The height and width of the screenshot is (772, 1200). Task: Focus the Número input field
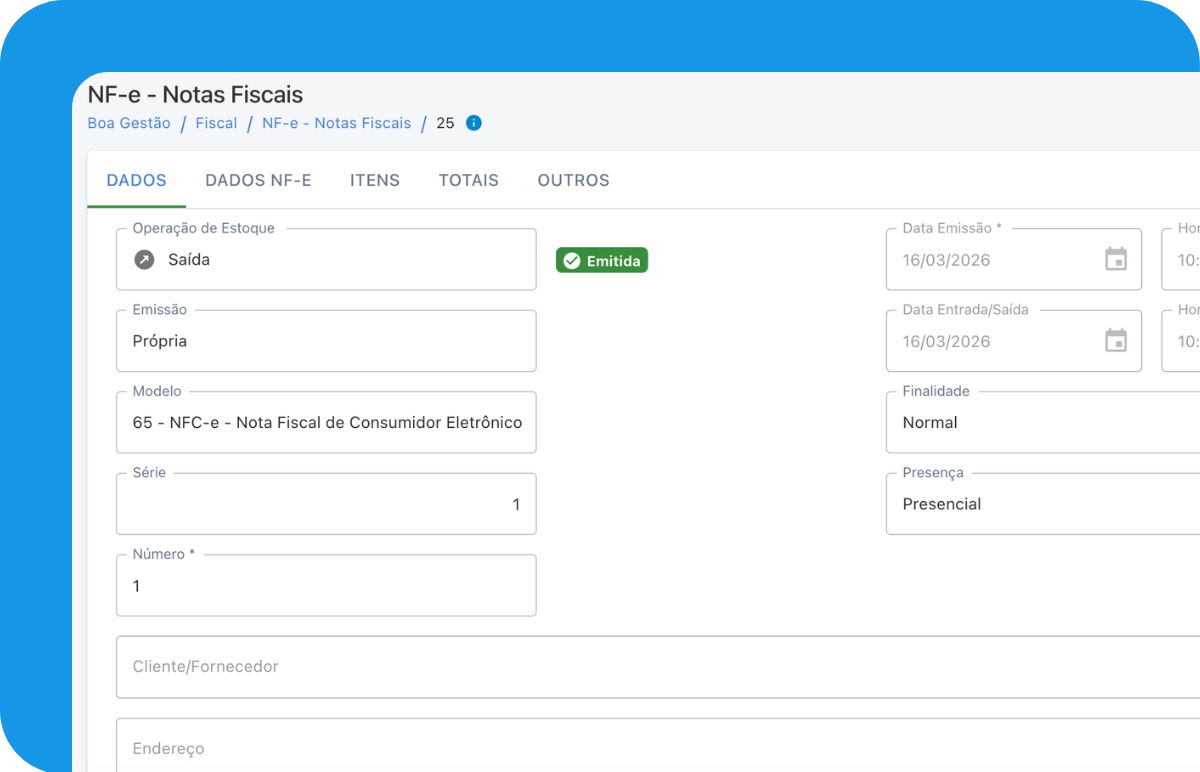(326, 586)
